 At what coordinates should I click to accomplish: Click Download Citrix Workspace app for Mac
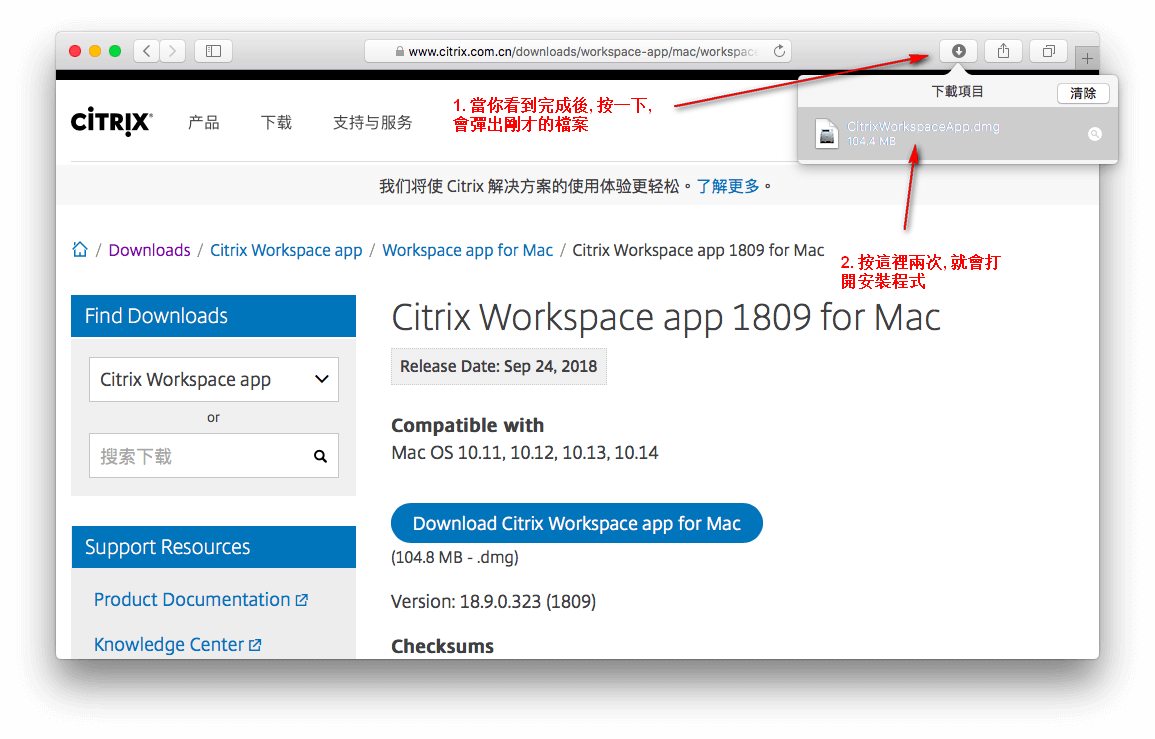click(x=577, y=523)
